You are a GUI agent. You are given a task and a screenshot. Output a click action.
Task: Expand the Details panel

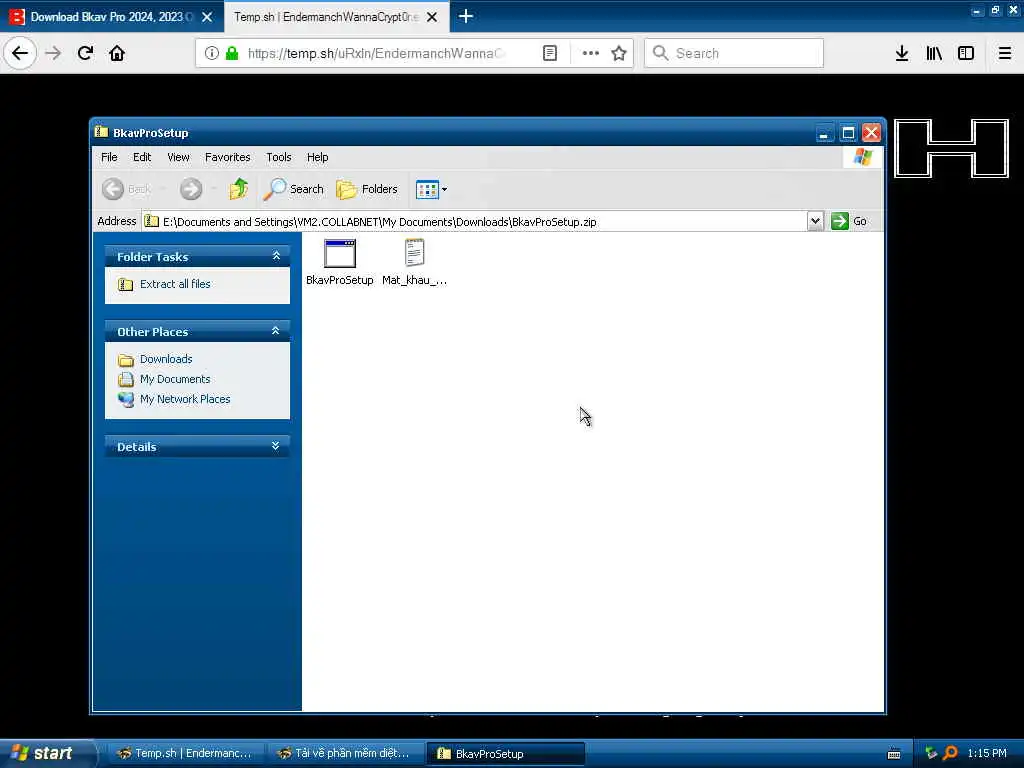pyautogui.click(x=276, y=446)
